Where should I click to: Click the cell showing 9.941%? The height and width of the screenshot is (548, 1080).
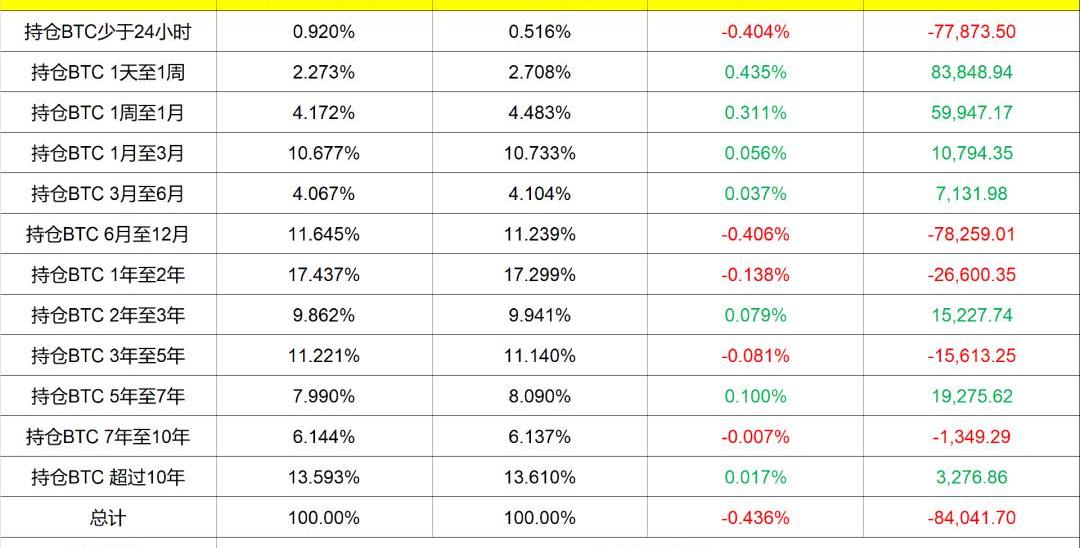point(540,315)
